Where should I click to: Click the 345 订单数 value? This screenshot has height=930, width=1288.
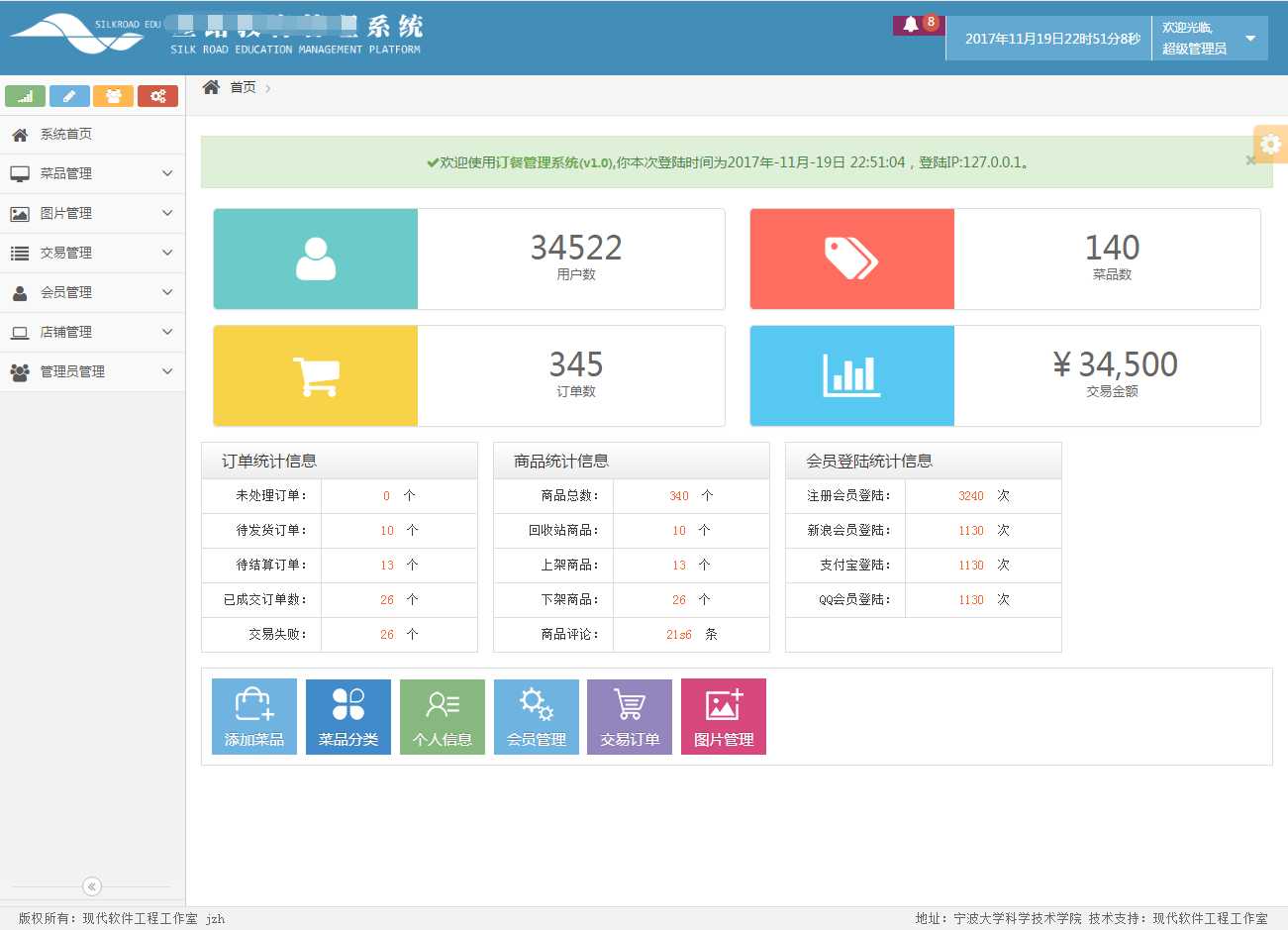(x=576, y=364)
